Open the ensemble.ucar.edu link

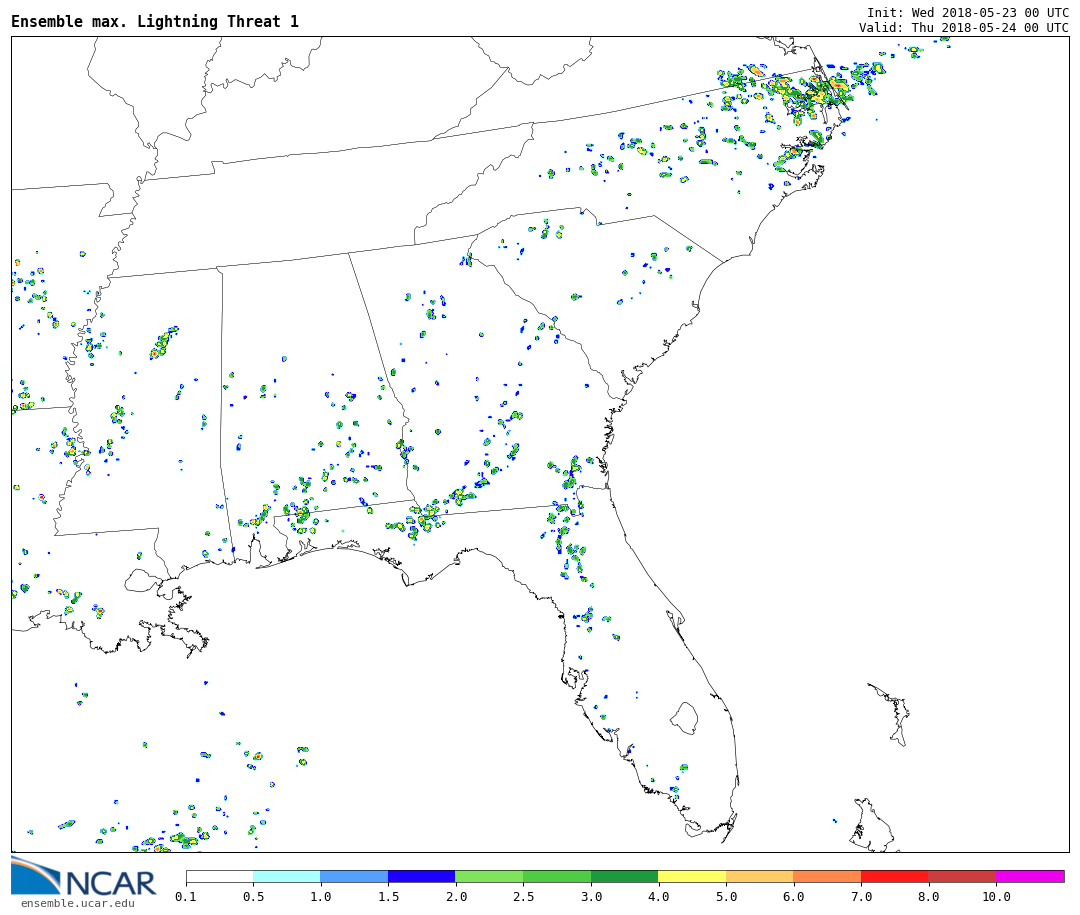77,904
